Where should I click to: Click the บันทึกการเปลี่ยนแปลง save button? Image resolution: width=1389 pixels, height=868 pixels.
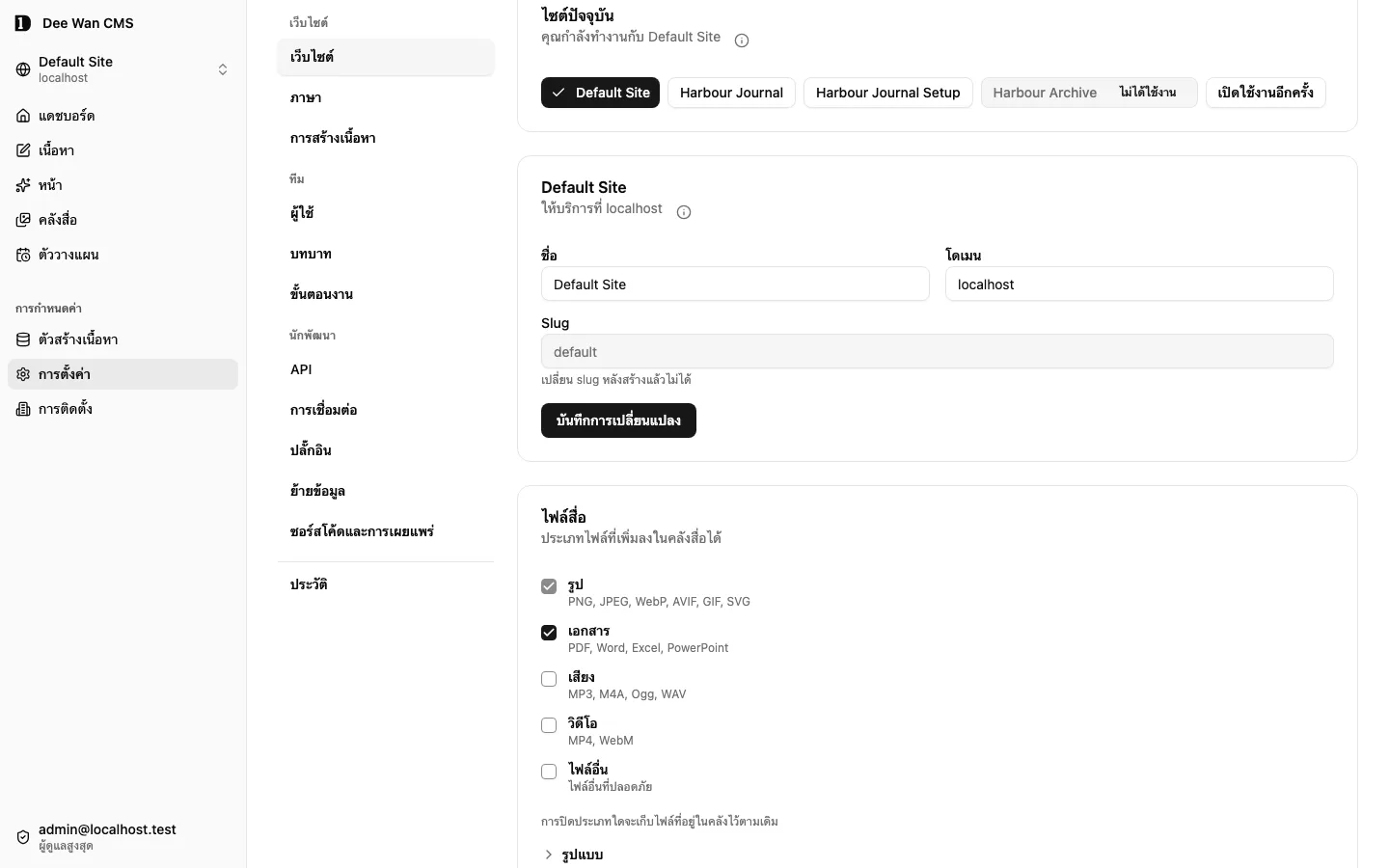(x=618, y=420)
